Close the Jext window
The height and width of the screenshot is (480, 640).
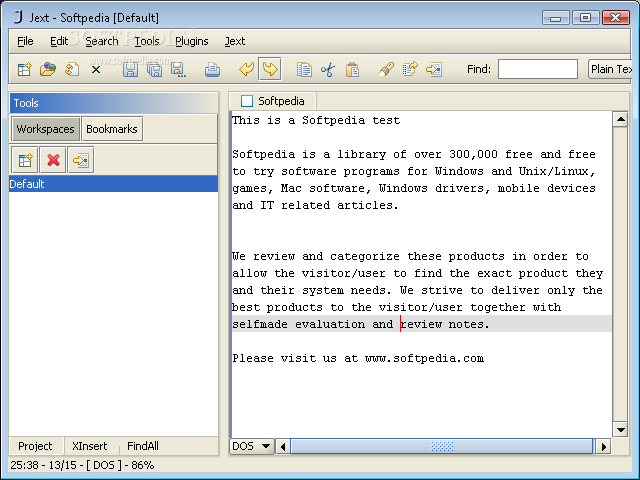[x=616, y=18]
